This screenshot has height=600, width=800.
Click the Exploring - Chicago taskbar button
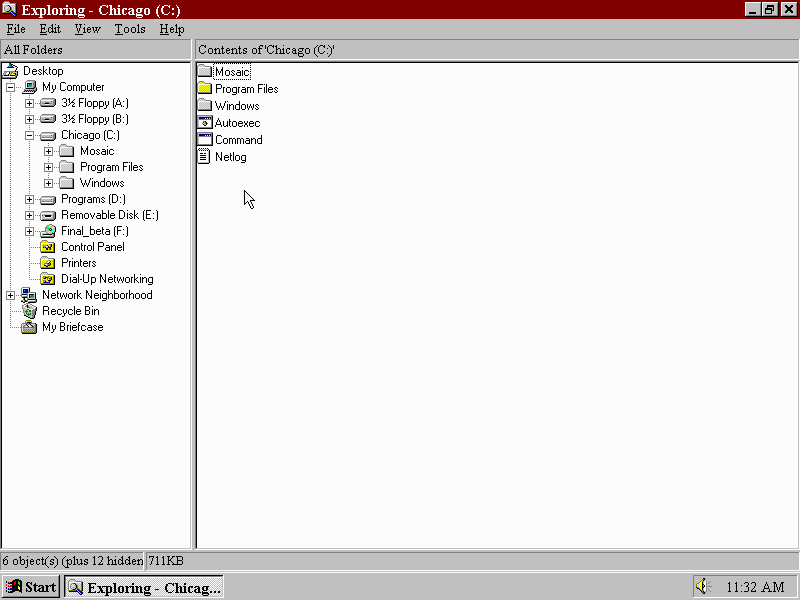point(143,587)
